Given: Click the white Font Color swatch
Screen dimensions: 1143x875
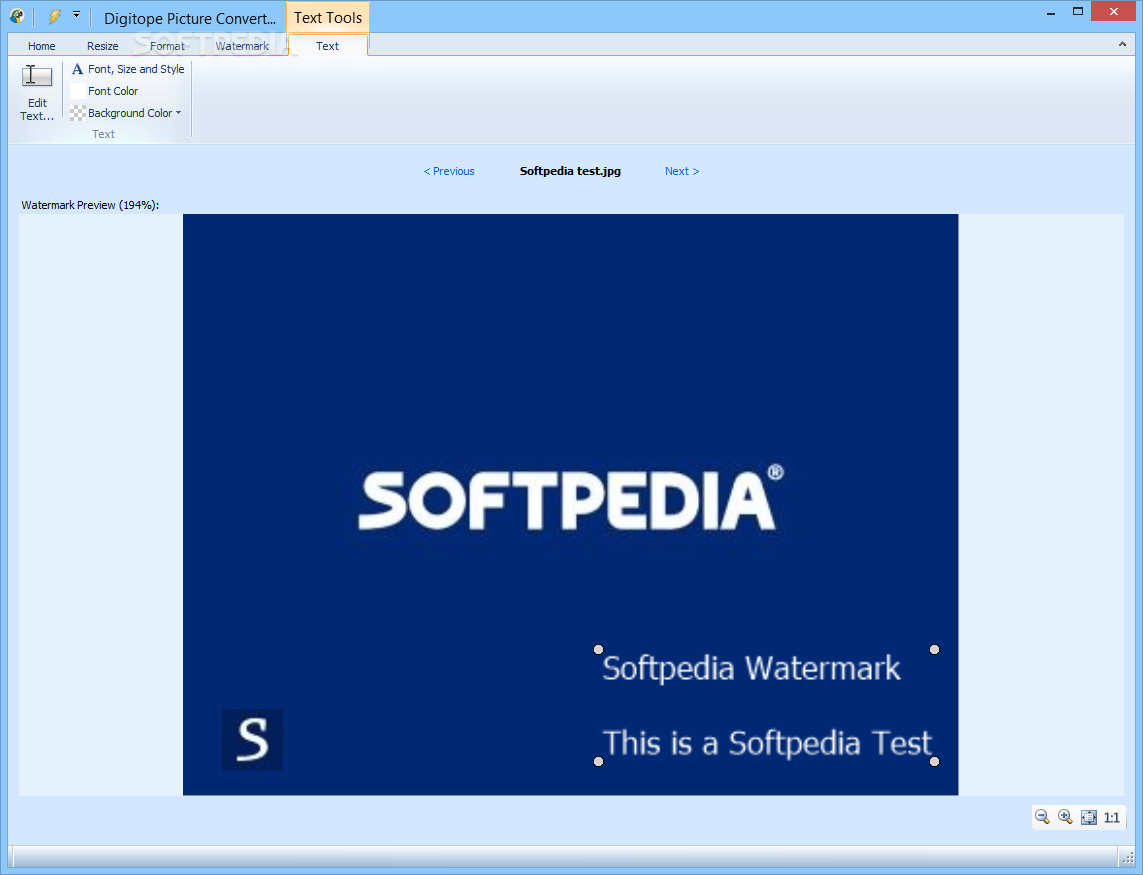Looking at the screenshot, I should point(78,91).
